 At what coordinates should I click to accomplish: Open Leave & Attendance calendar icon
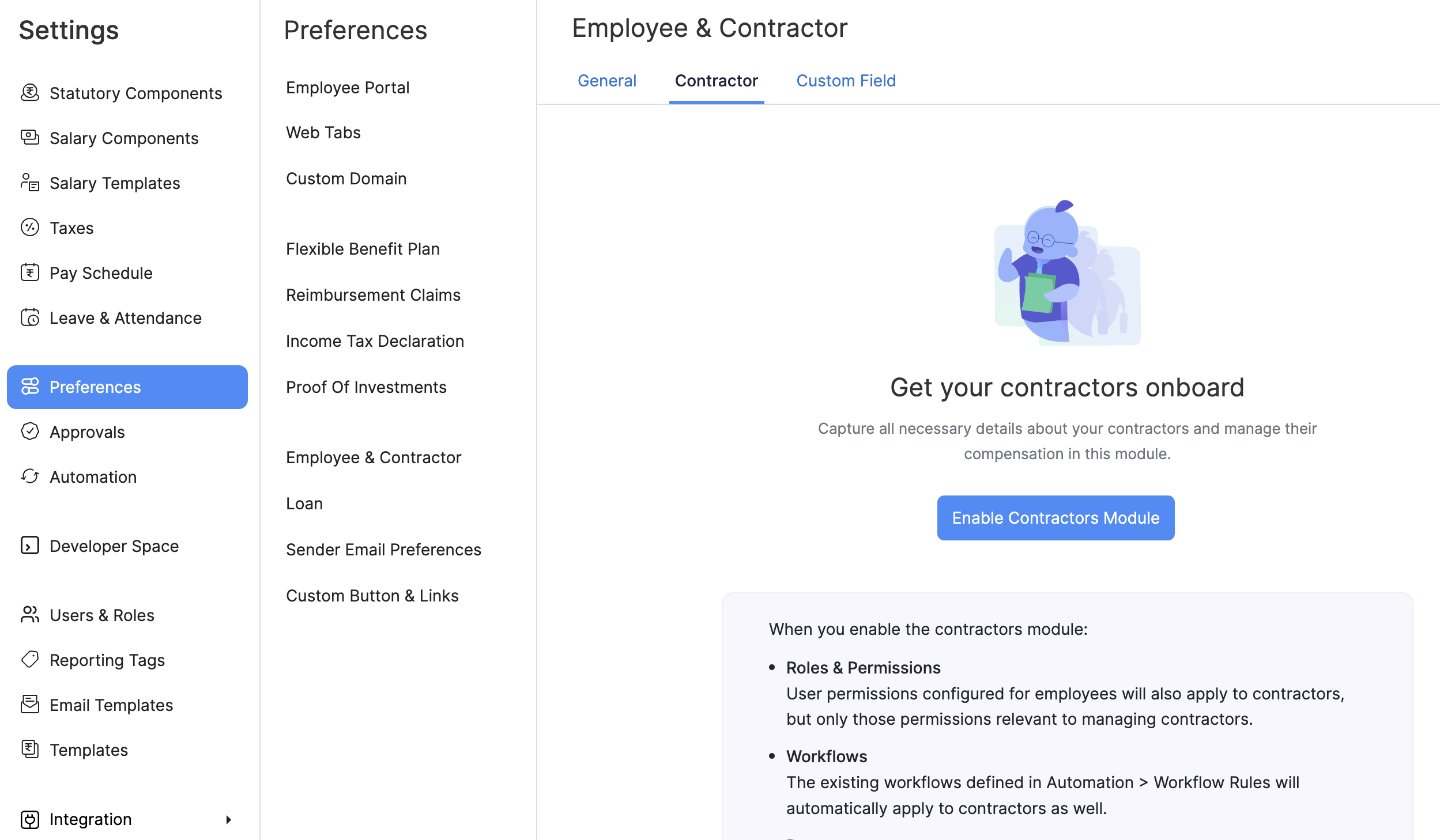pyautogui.click(x=30, y=317)
